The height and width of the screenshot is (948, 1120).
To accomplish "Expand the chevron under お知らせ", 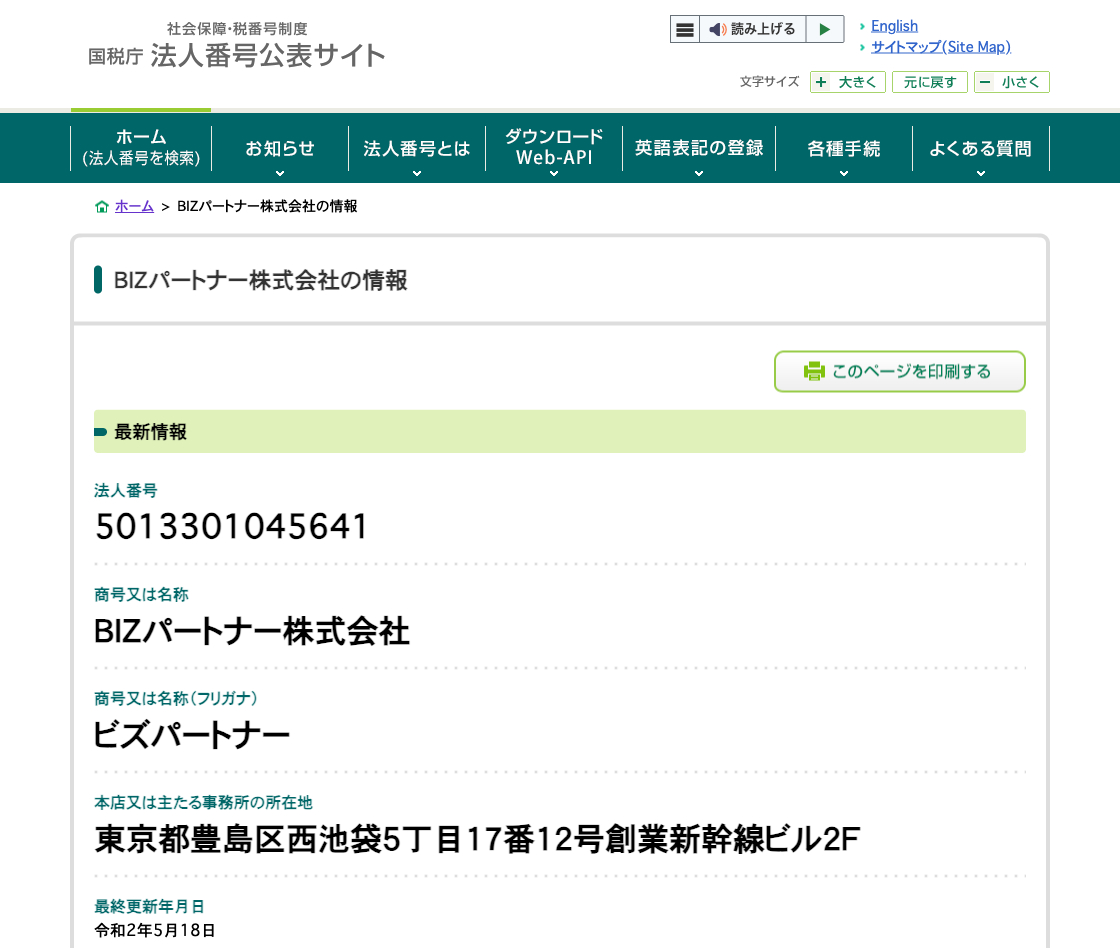I will (280, 174).
